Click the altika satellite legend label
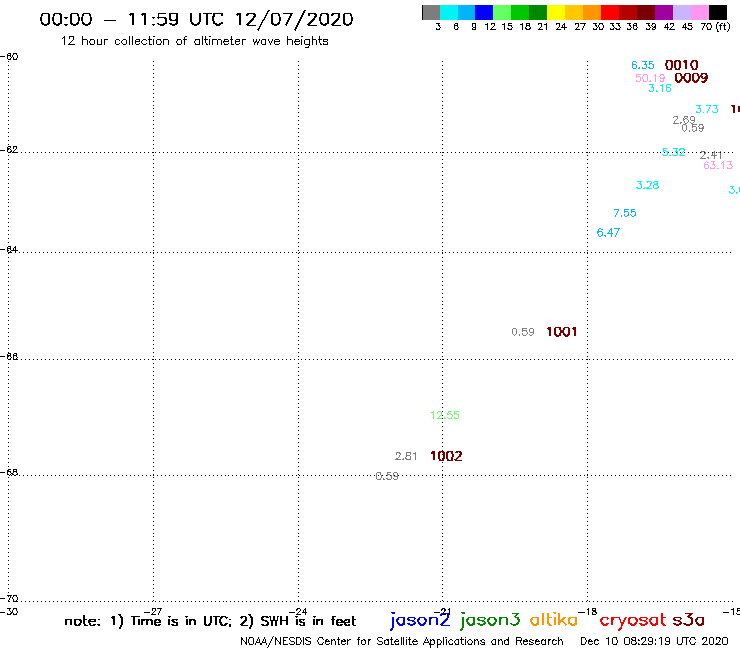 (554, 619)
